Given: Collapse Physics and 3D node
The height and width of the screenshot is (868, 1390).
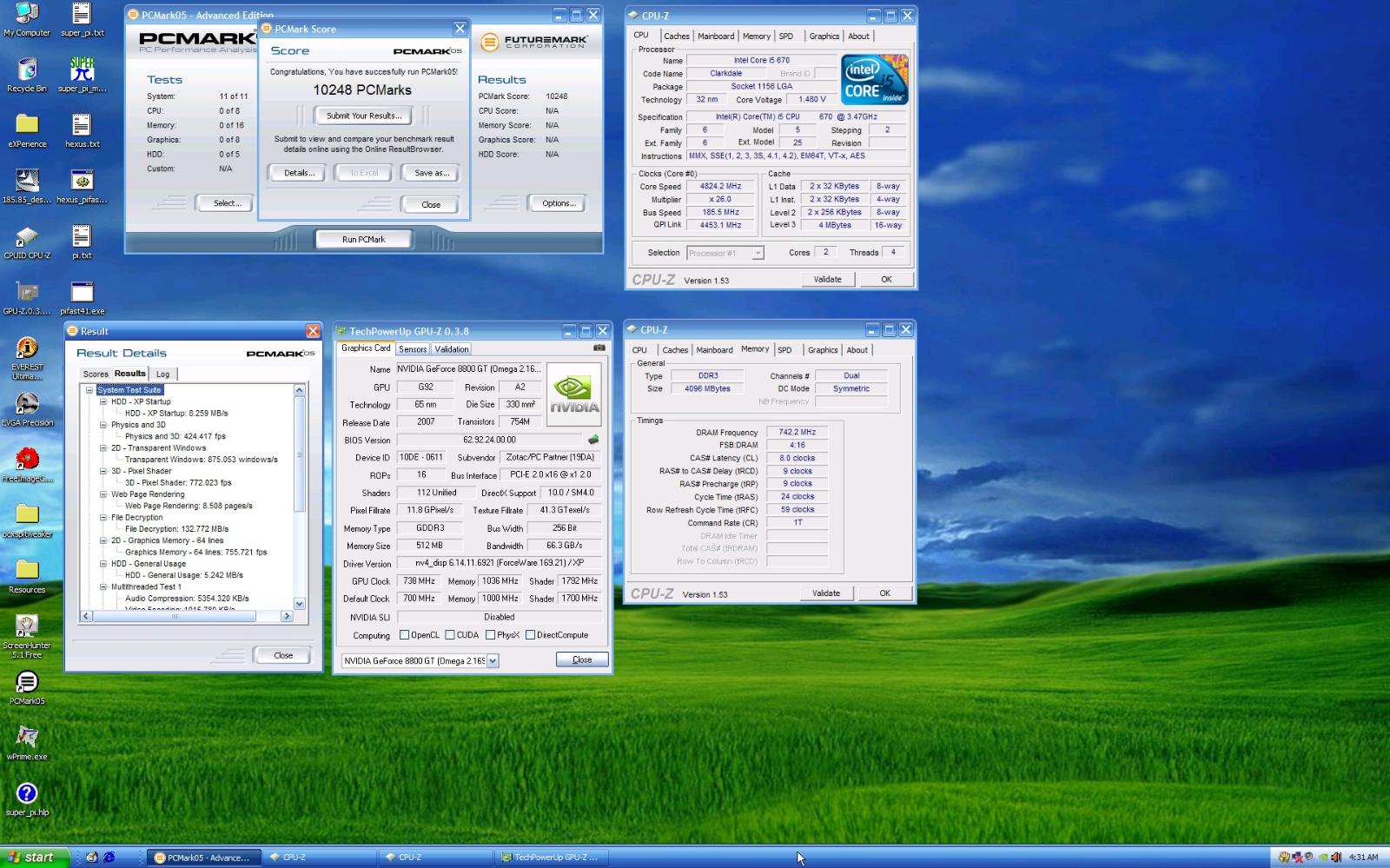Looking at the screenshot, I should point(103,425).
